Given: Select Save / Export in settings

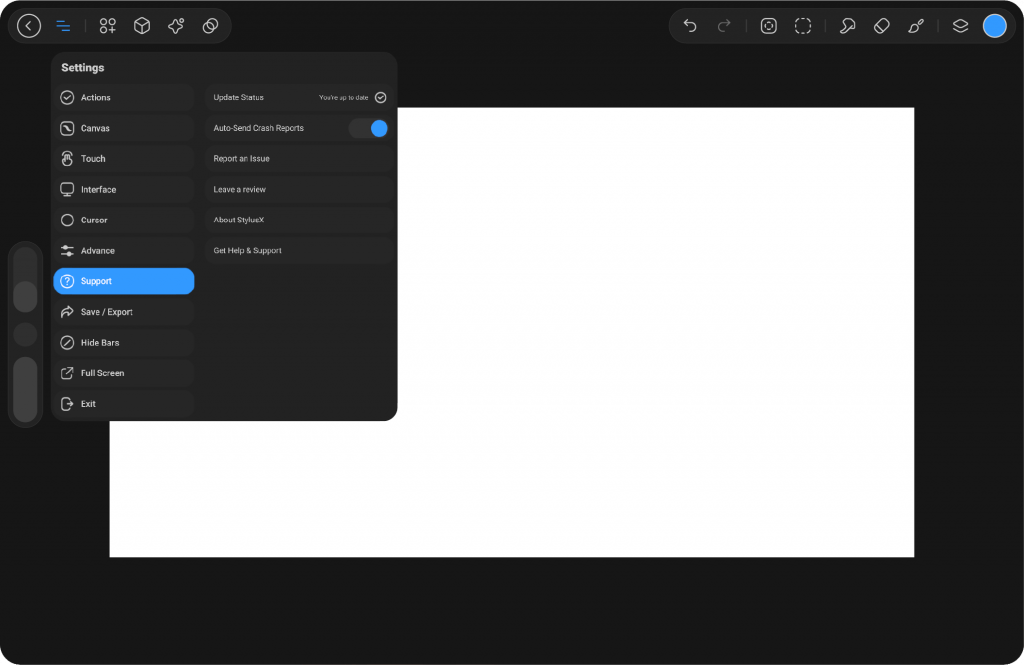Looking at the screenshot, I should pyautogui.click(x=123, y=312).
